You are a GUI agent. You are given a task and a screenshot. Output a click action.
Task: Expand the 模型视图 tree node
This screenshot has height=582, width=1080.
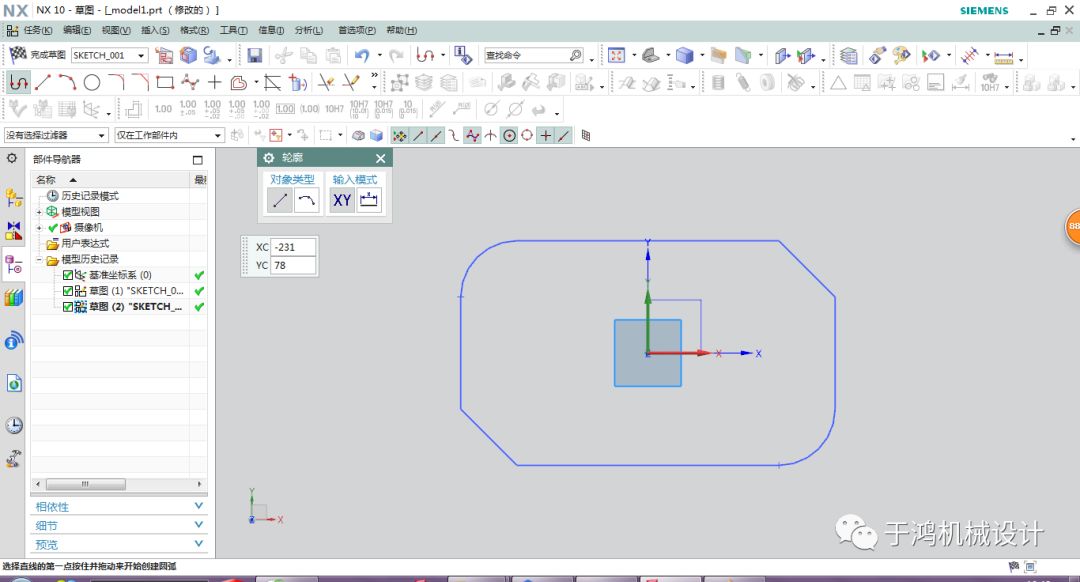[x=39, y=211]
